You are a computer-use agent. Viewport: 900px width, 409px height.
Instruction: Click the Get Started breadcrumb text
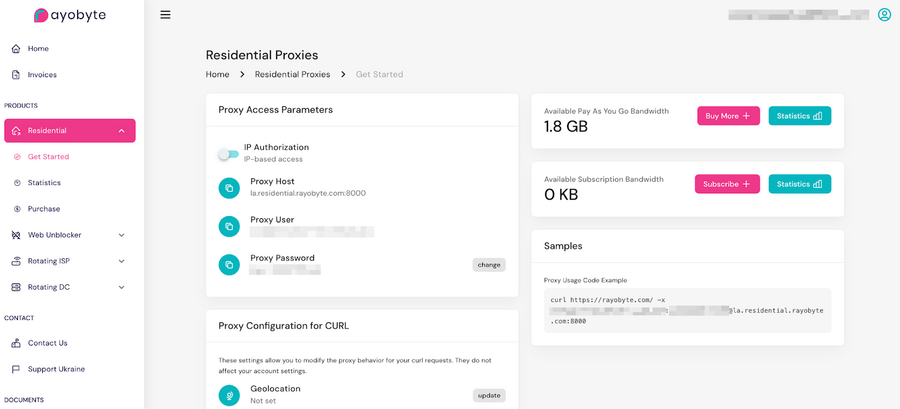(x=379, y=75)
